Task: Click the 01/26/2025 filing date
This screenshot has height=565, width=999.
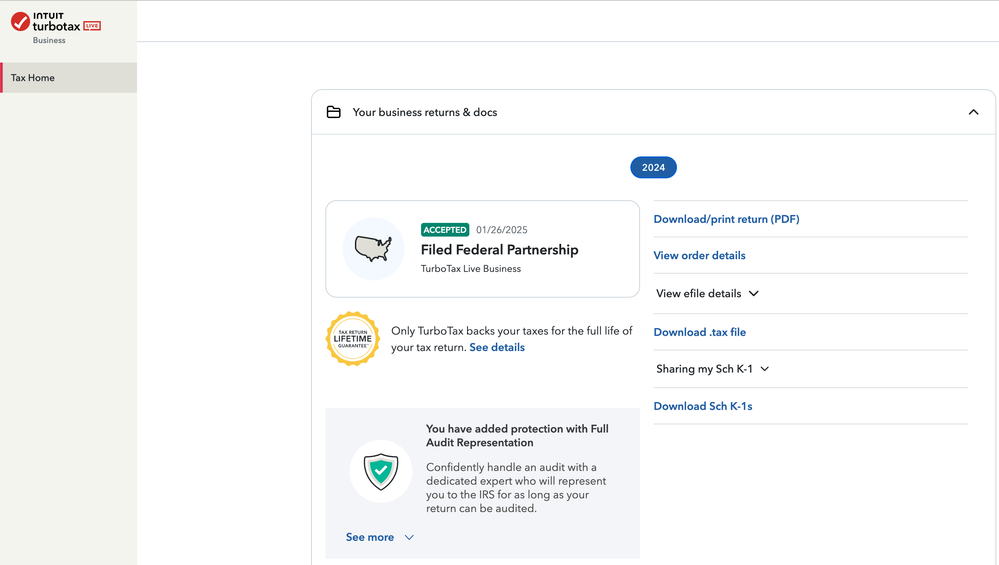Action: [502, 230]
